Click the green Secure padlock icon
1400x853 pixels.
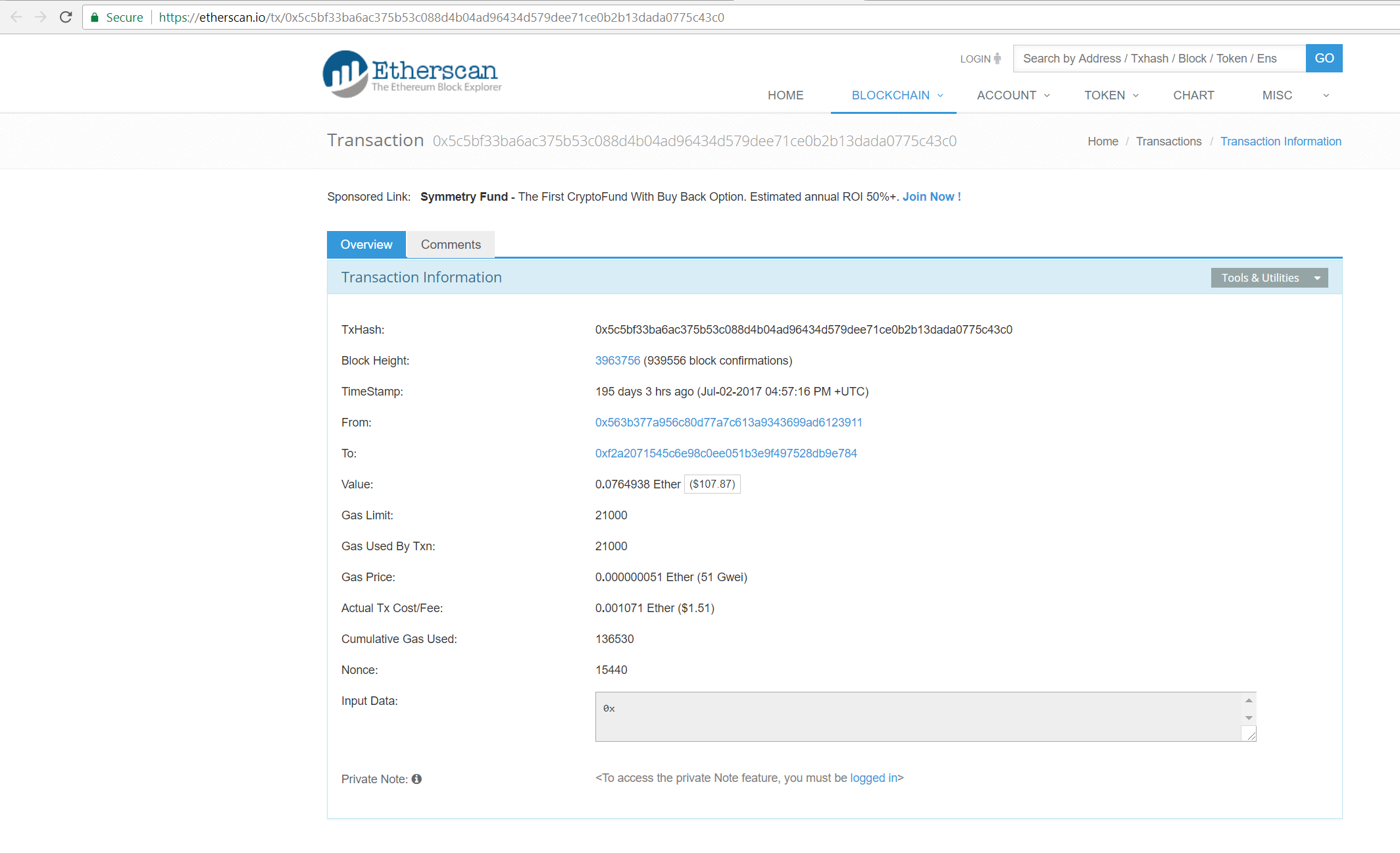click(95, 17)
